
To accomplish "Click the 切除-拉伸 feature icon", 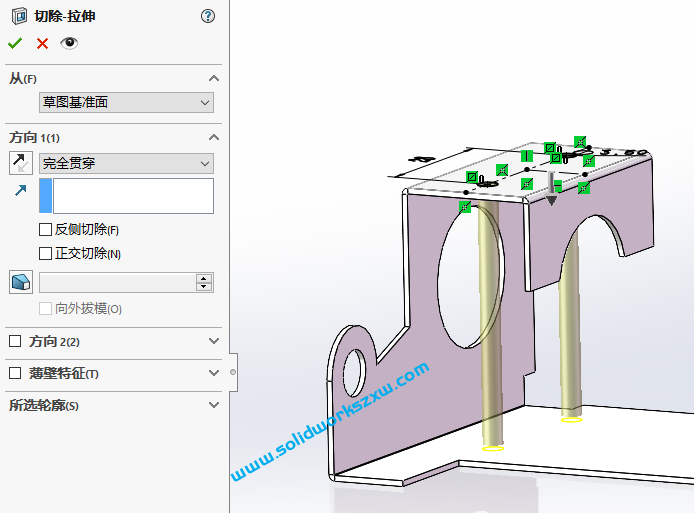I will pyautogui.click(x=19, y=16).
